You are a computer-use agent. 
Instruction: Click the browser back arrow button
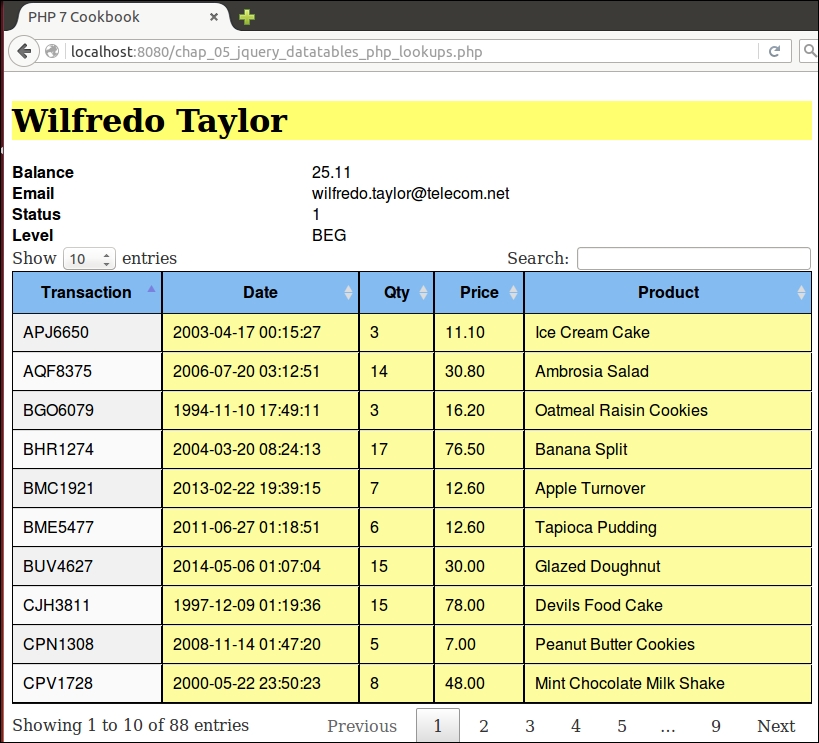click(x=24, y=51)
